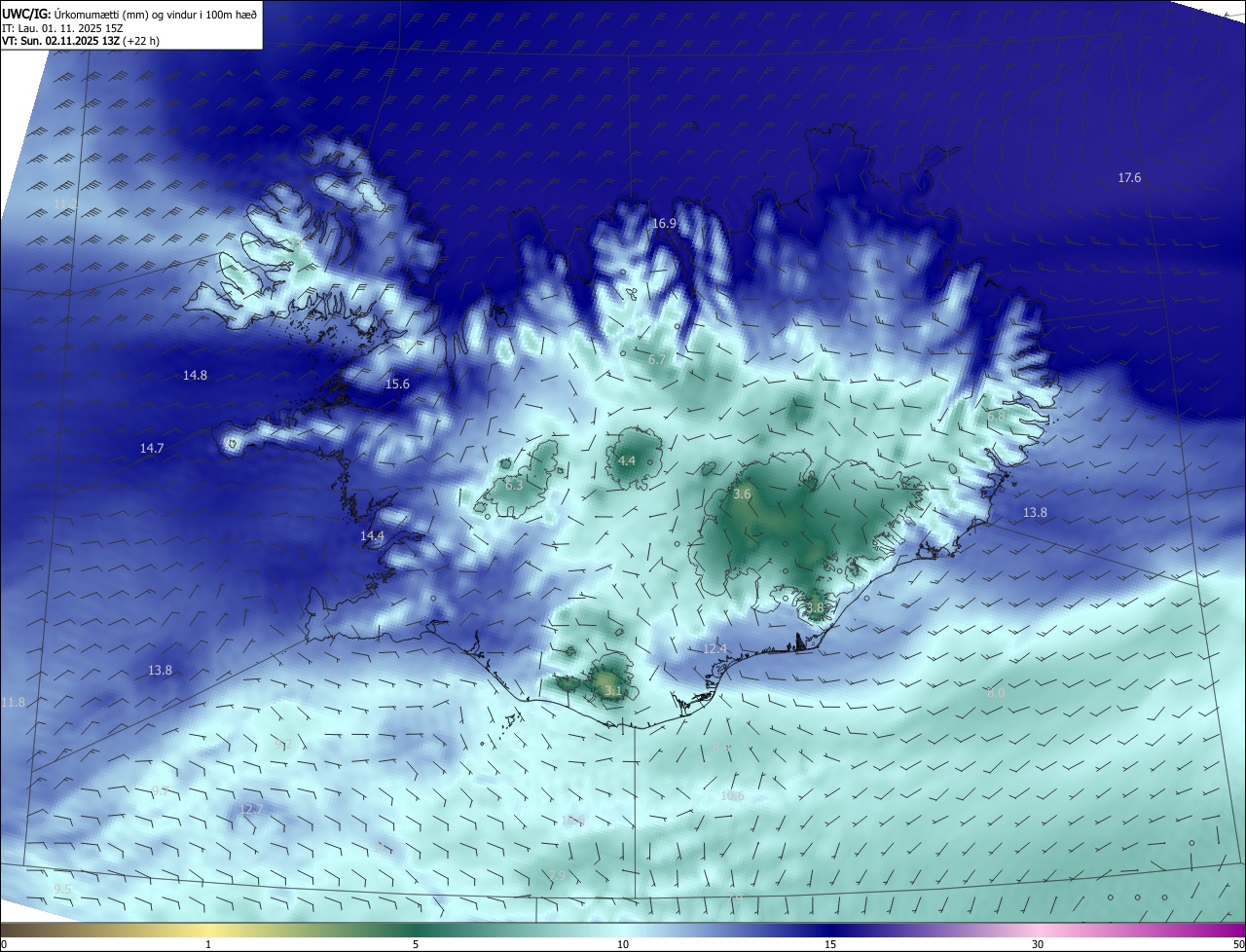
Task: Click the 10 tick on the color scale
Action: [x=623, y=945]
